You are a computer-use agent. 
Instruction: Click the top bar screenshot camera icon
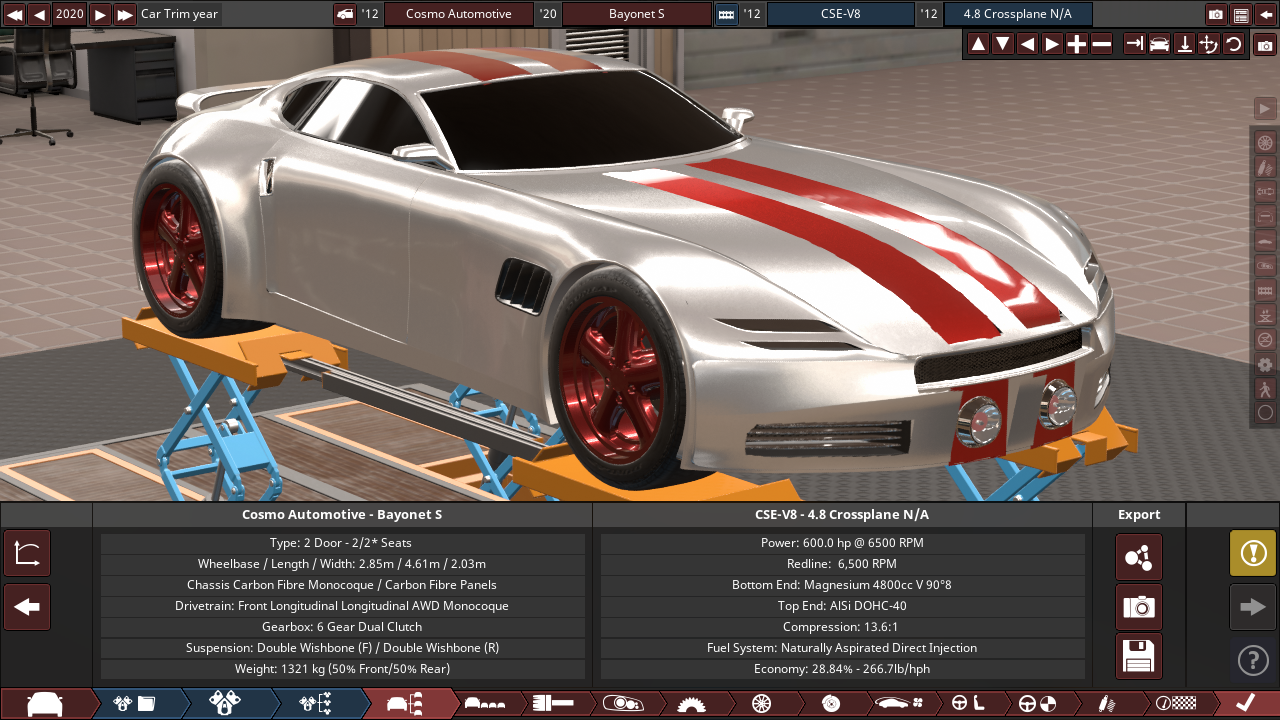(1216, 14)
